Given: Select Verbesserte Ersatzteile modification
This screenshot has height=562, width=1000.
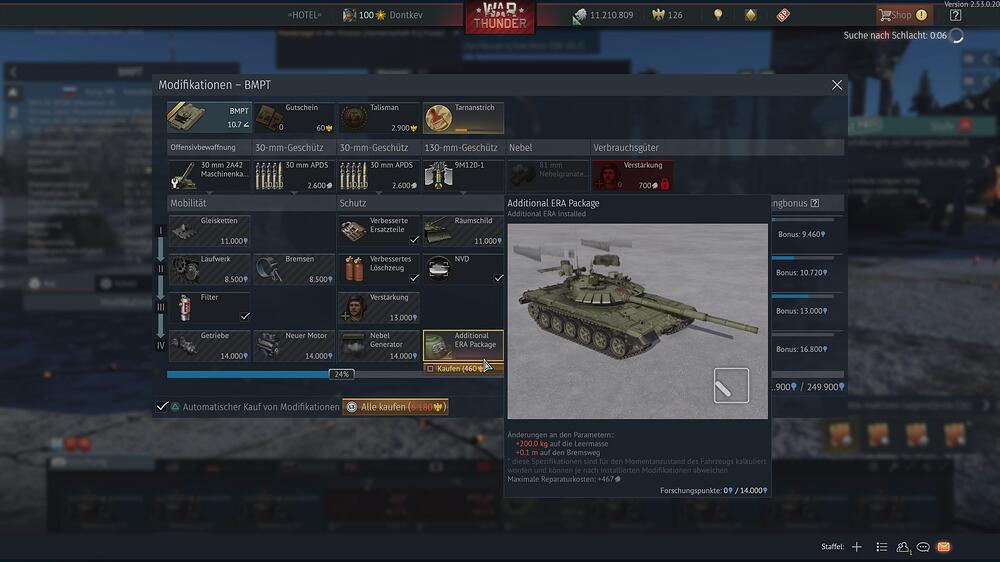Looking at the screenshot, I should [x=379, y=231].
